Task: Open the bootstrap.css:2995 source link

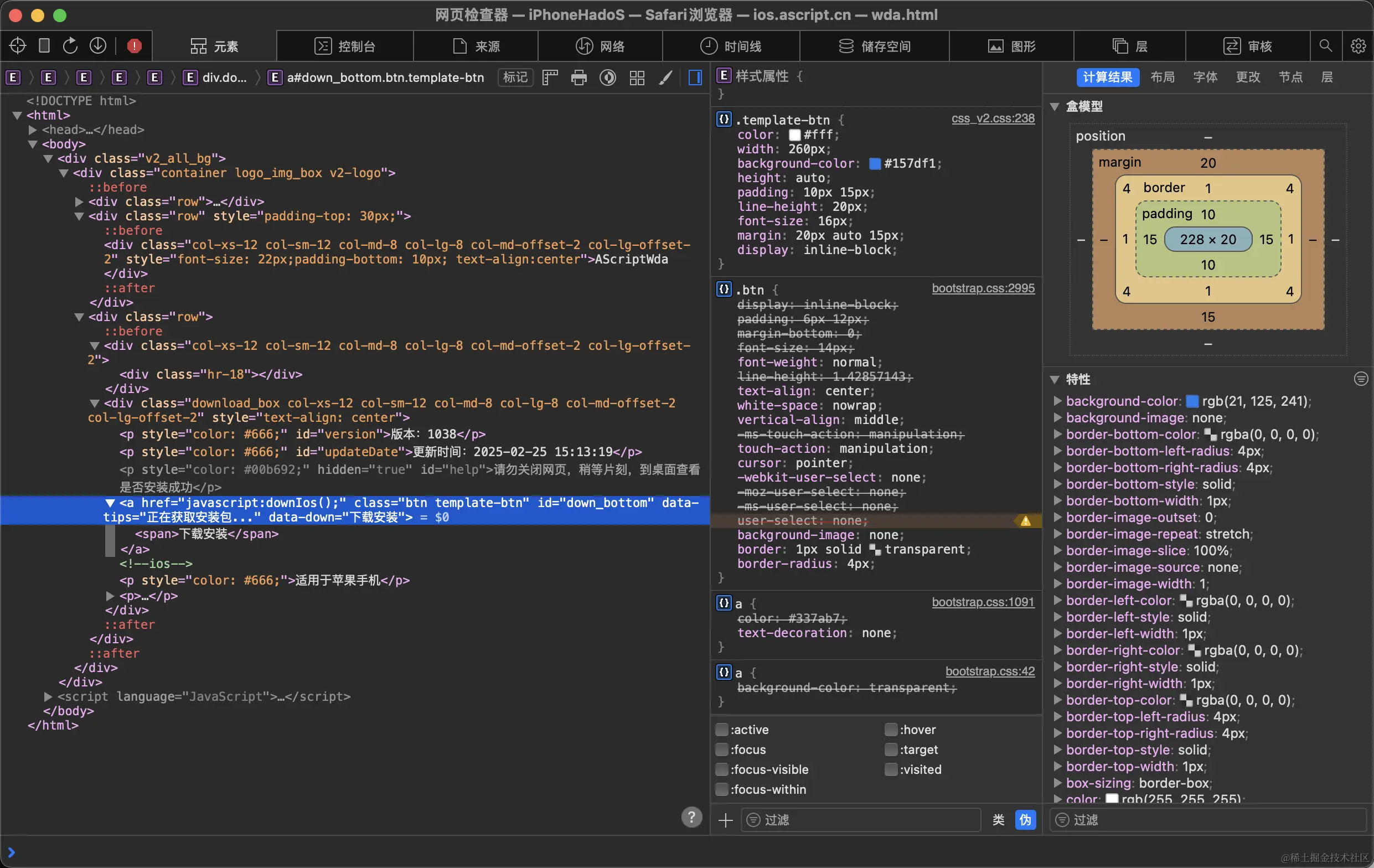Action: [x=983, y=288]
